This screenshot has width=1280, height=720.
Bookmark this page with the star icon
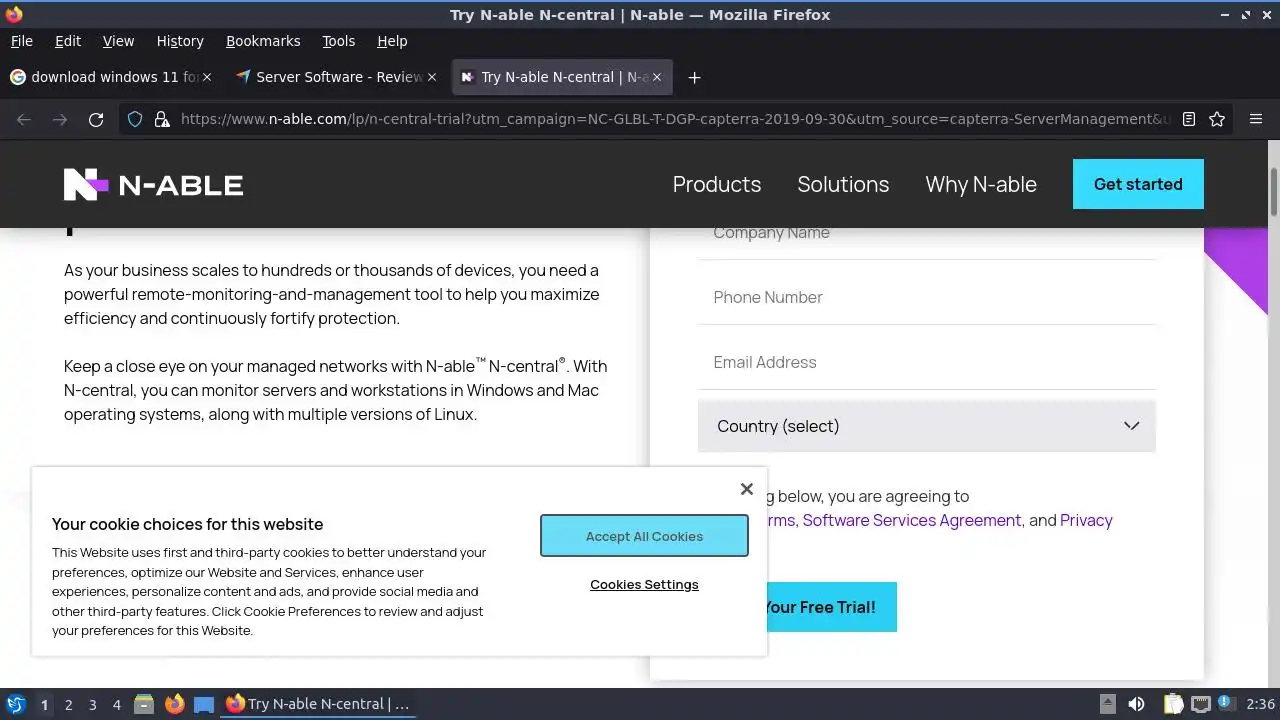pyautogui.click(x=1217, y=119)
